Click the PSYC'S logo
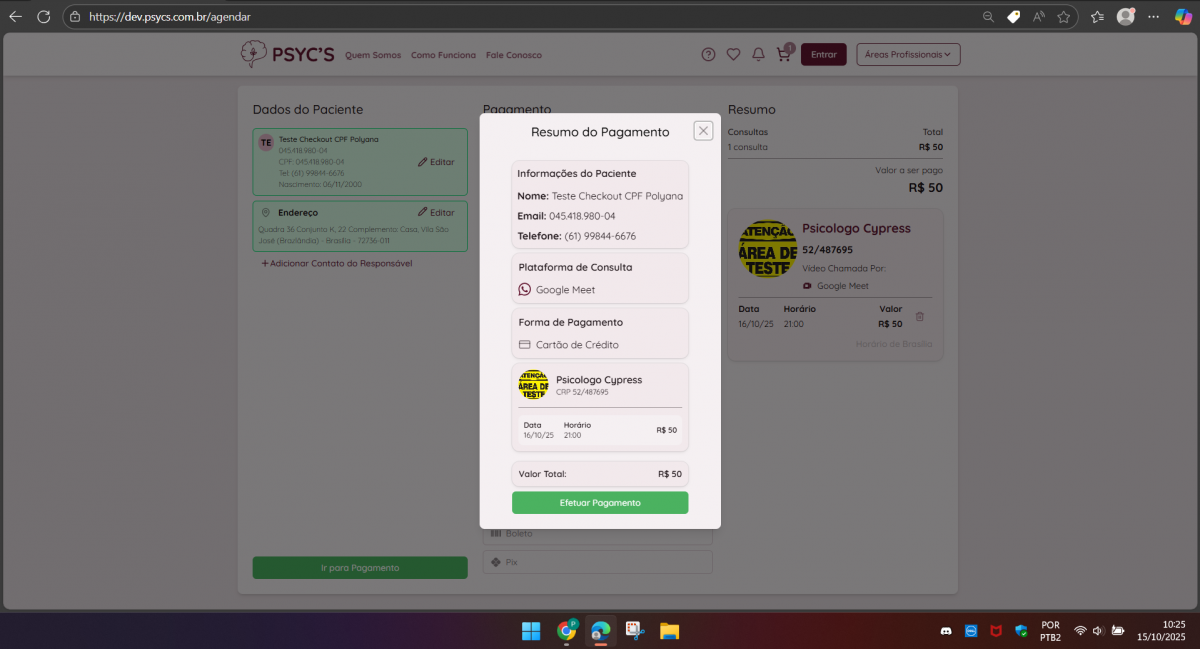This screenshot has height=649, width=1200. coord(287,55)
